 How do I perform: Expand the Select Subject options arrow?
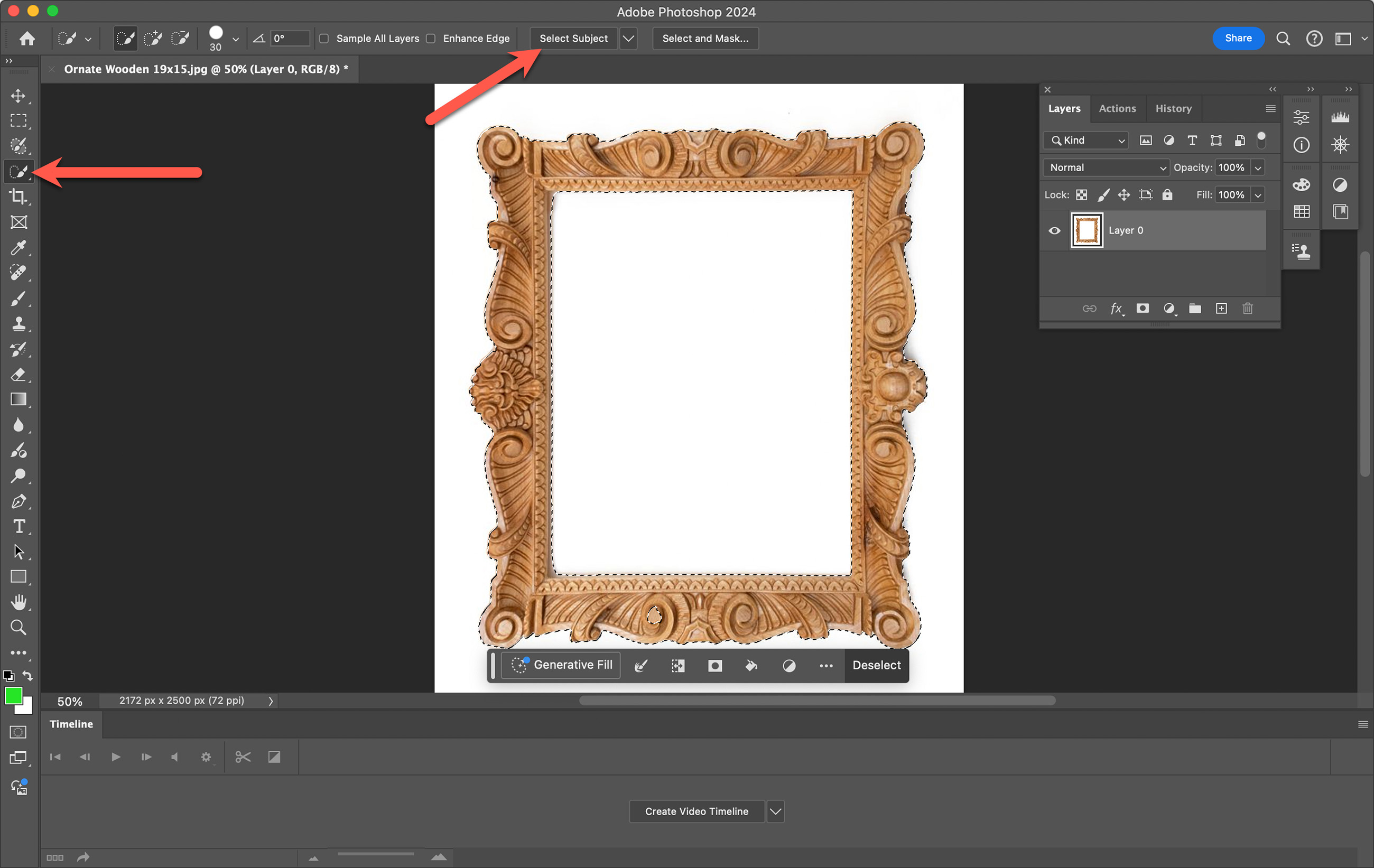pyautogui.click(x=628, y=38)
